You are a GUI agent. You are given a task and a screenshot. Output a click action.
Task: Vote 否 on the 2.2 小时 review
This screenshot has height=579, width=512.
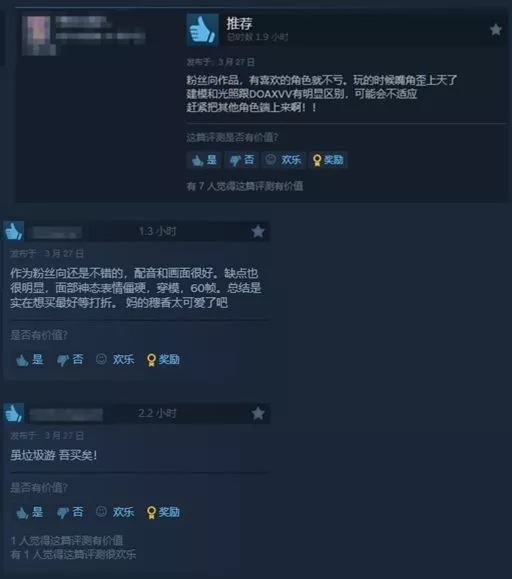(x=70, y=512)
